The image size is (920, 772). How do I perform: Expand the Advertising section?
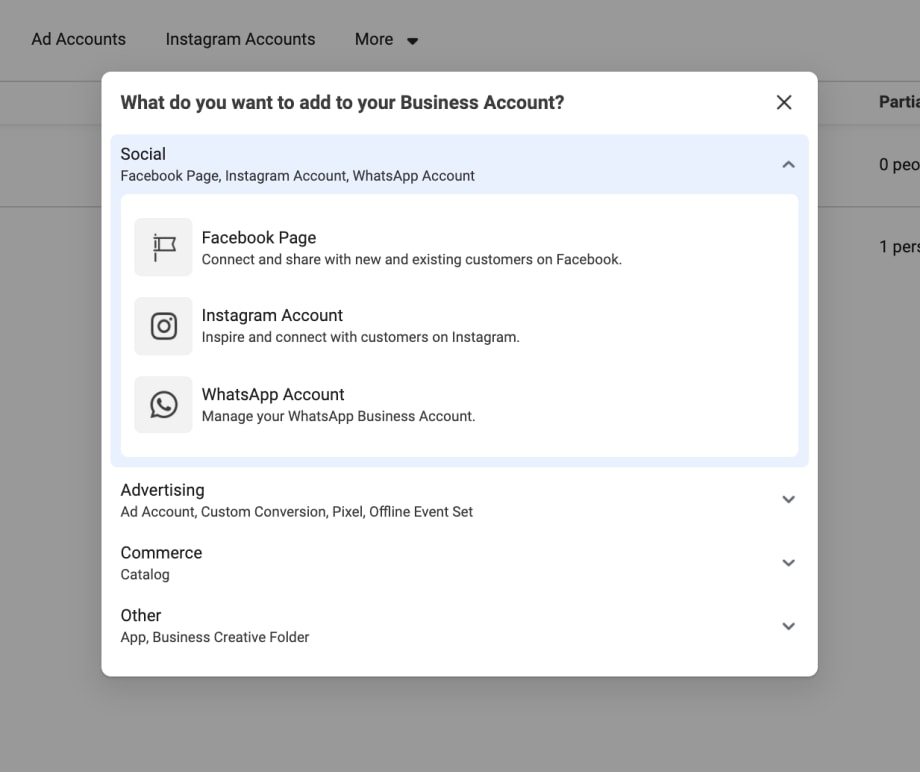789,499
